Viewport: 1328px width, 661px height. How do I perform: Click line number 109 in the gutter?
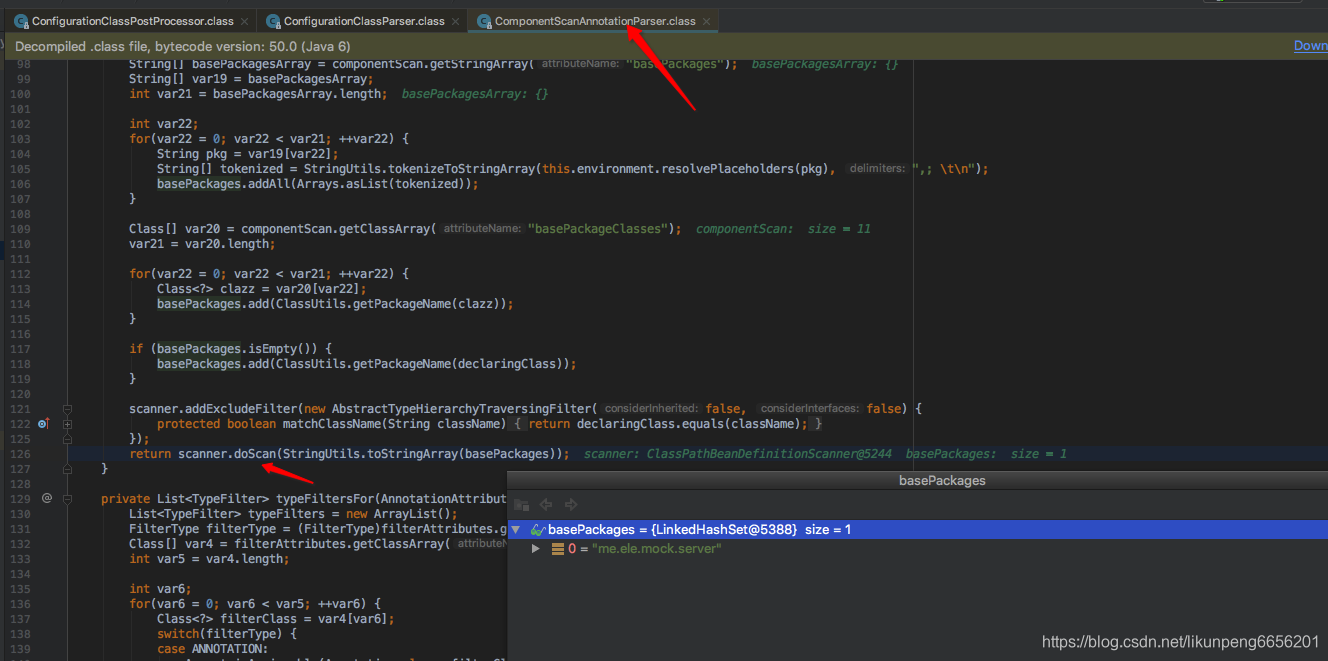[20, 228]
